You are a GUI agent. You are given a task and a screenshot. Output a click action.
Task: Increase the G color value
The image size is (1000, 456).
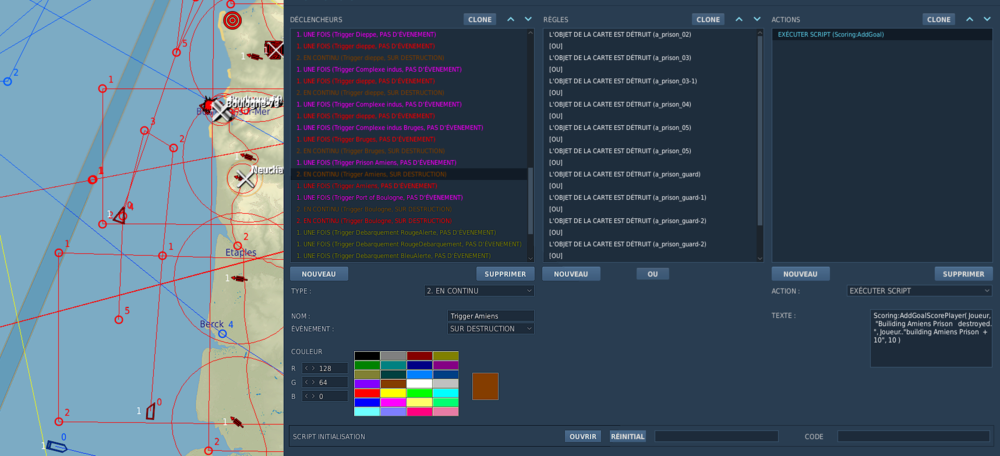[x=313, y=382]
